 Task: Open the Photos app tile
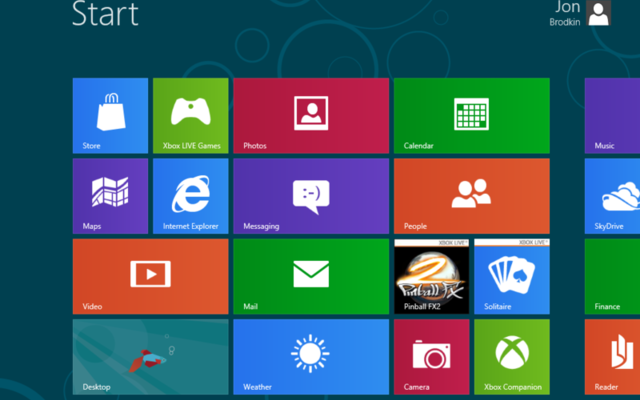click(311, 116)
